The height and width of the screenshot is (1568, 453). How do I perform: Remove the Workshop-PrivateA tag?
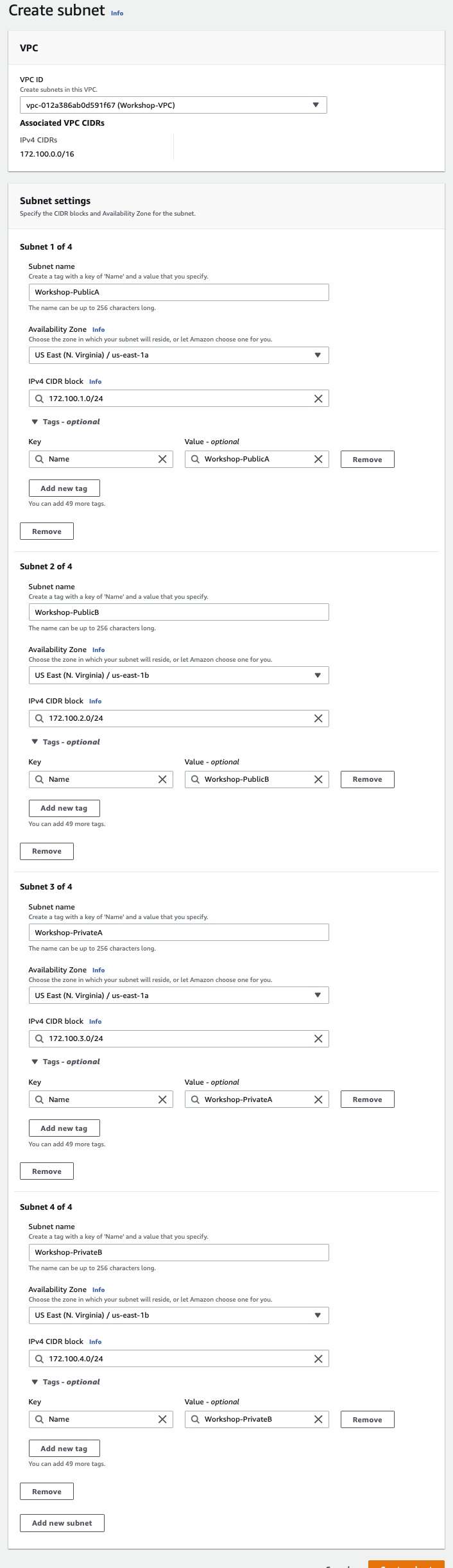click(368, 1099)
